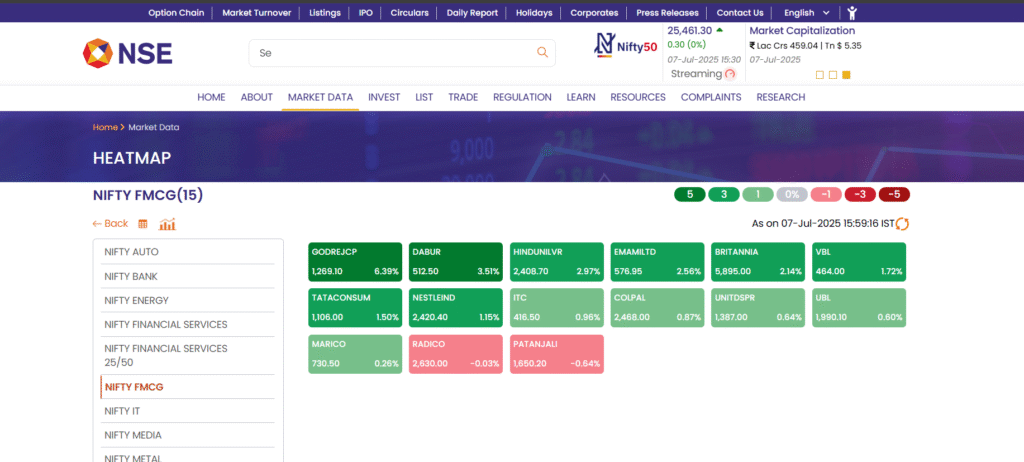
Task: Select second carousel square indicator
Action: point(833,75)
